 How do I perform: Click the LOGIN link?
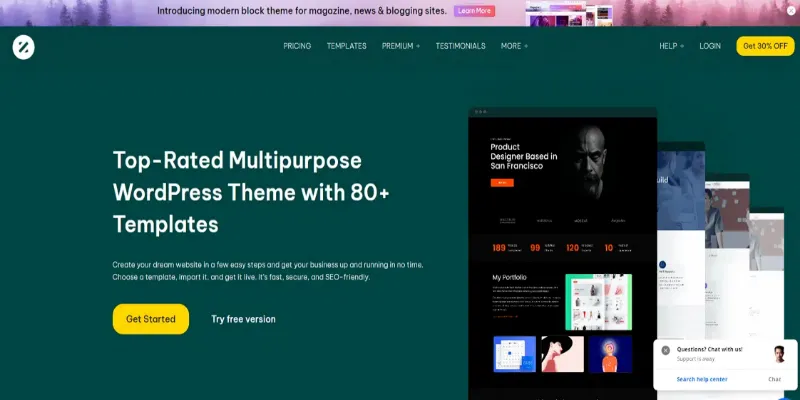[x=710, y=46]
